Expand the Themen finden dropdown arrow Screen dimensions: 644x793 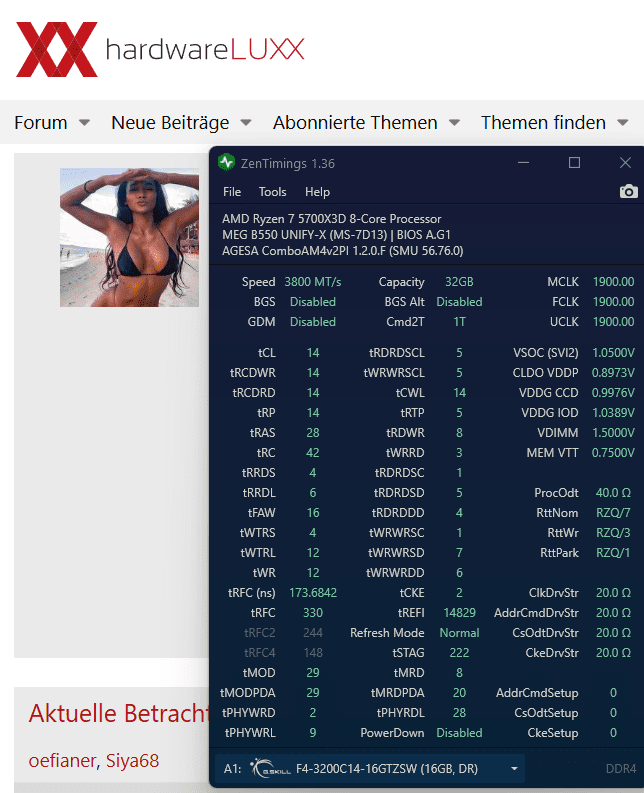coord(623,122)
